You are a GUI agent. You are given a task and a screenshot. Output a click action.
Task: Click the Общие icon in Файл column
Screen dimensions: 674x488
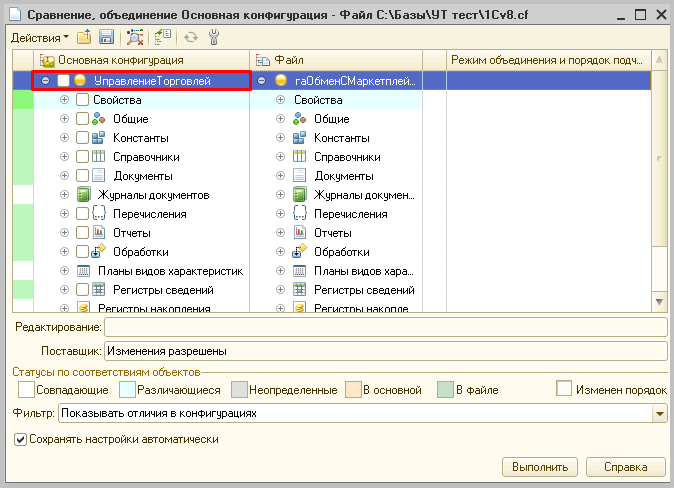tap(299, 119)
